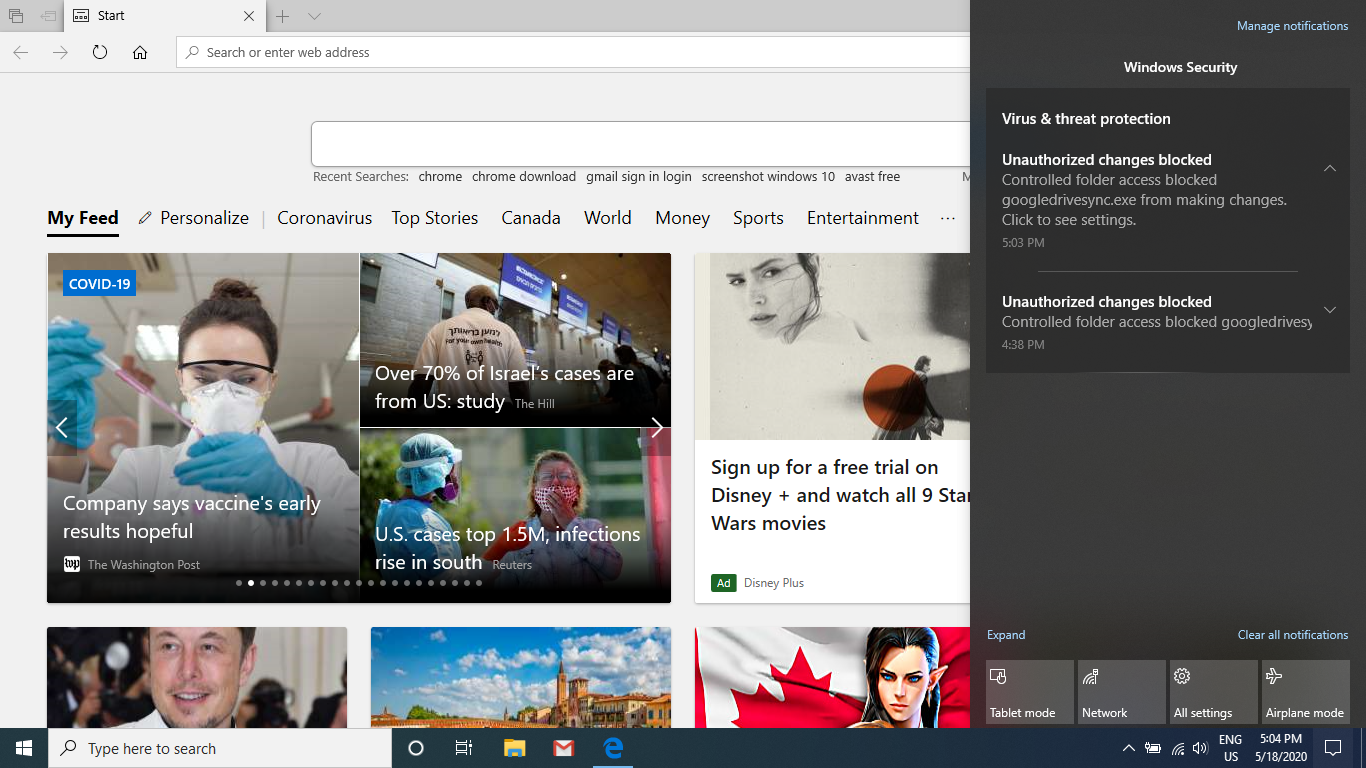
Task: Toggle the Network quick action tile
Action: coord(1122,692)
